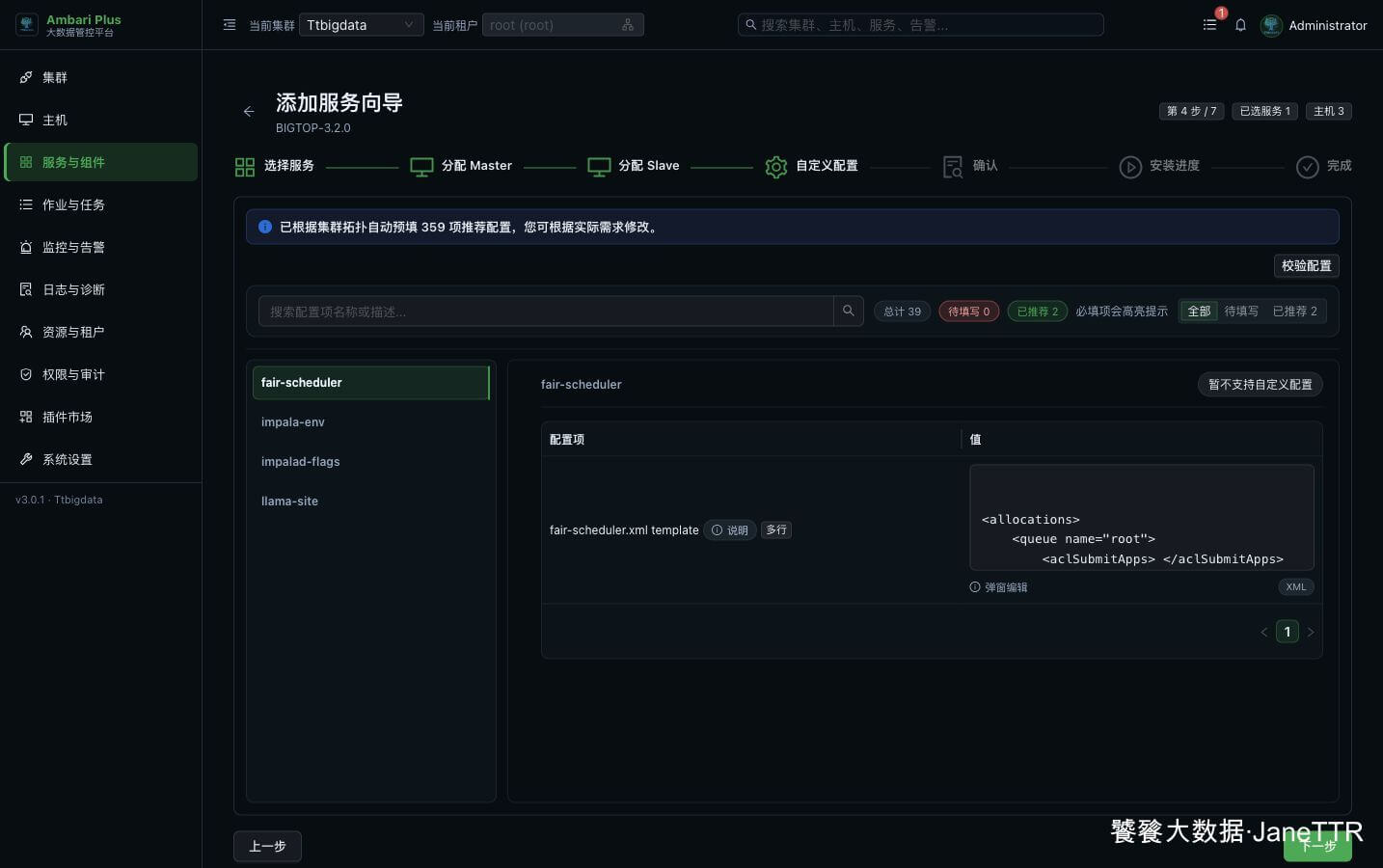Viewport: 1383px width, 868px height.
Task: Click the 分配 Slave step icon
Action: tap(599, 167)
